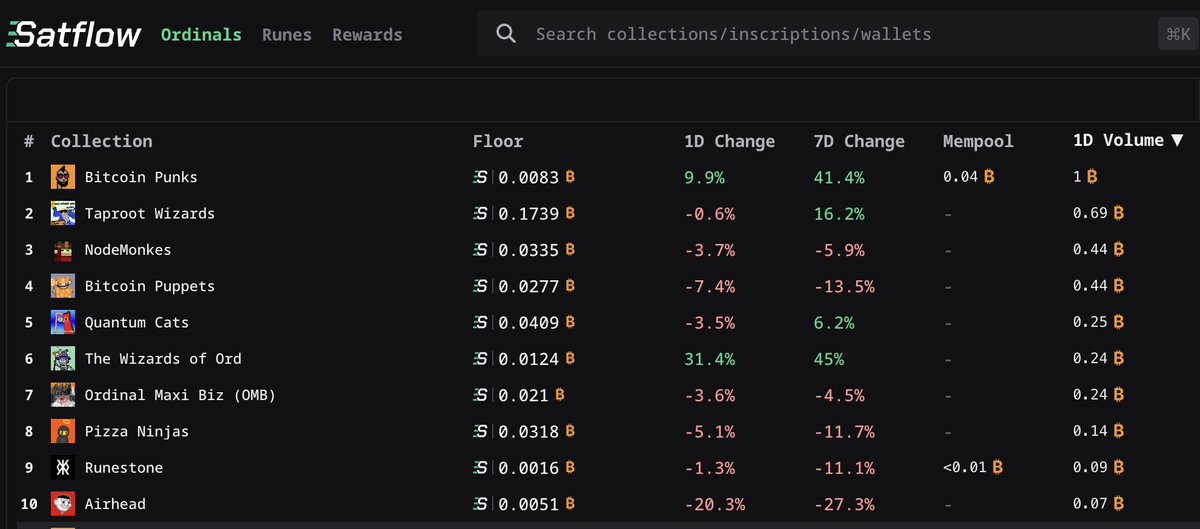Screen dimensions: 1200x529
Task: Click Satflow icon beside Runestone floor
Action: (481, 467)
